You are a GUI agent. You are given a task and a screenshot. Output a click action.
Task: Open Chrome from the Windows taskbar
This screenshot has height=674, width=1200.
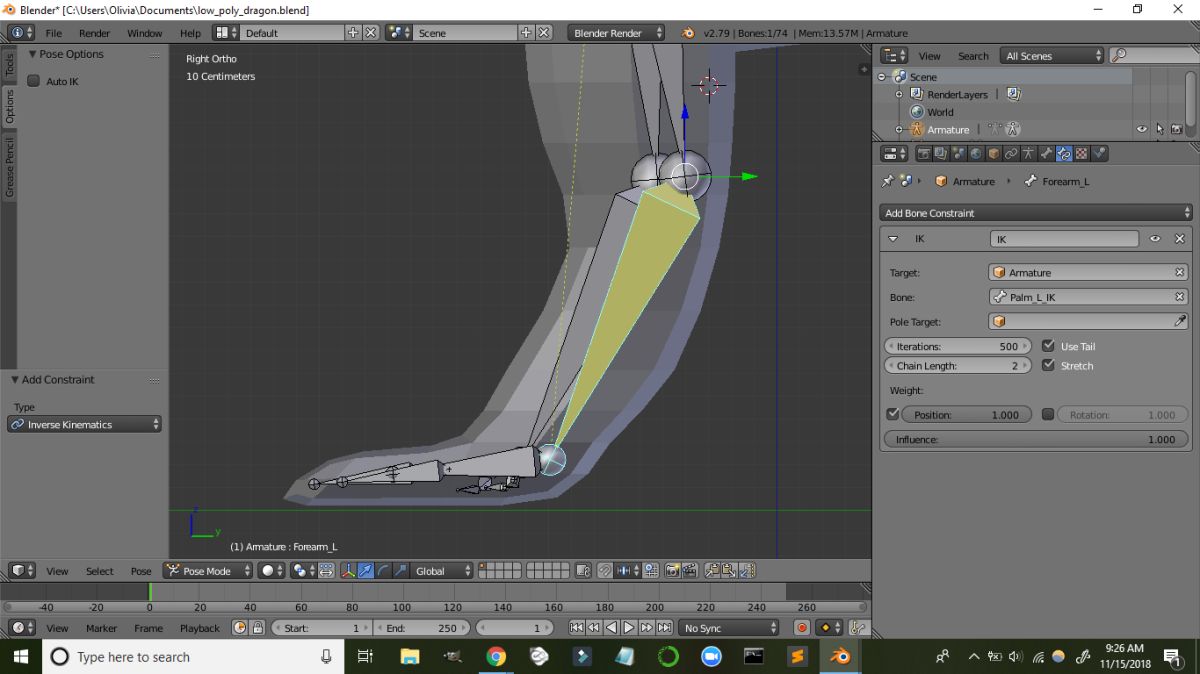click(496, 657)
